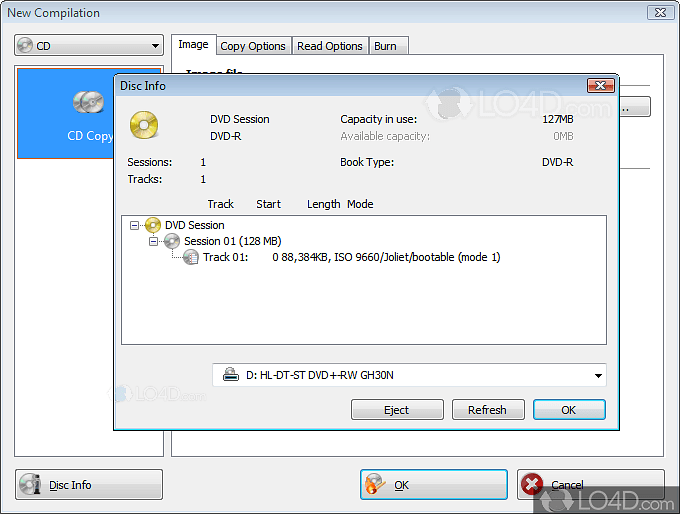Click Cancel in the New Compilation window
The image size is (680, 514).
click(x=590, y=485)
